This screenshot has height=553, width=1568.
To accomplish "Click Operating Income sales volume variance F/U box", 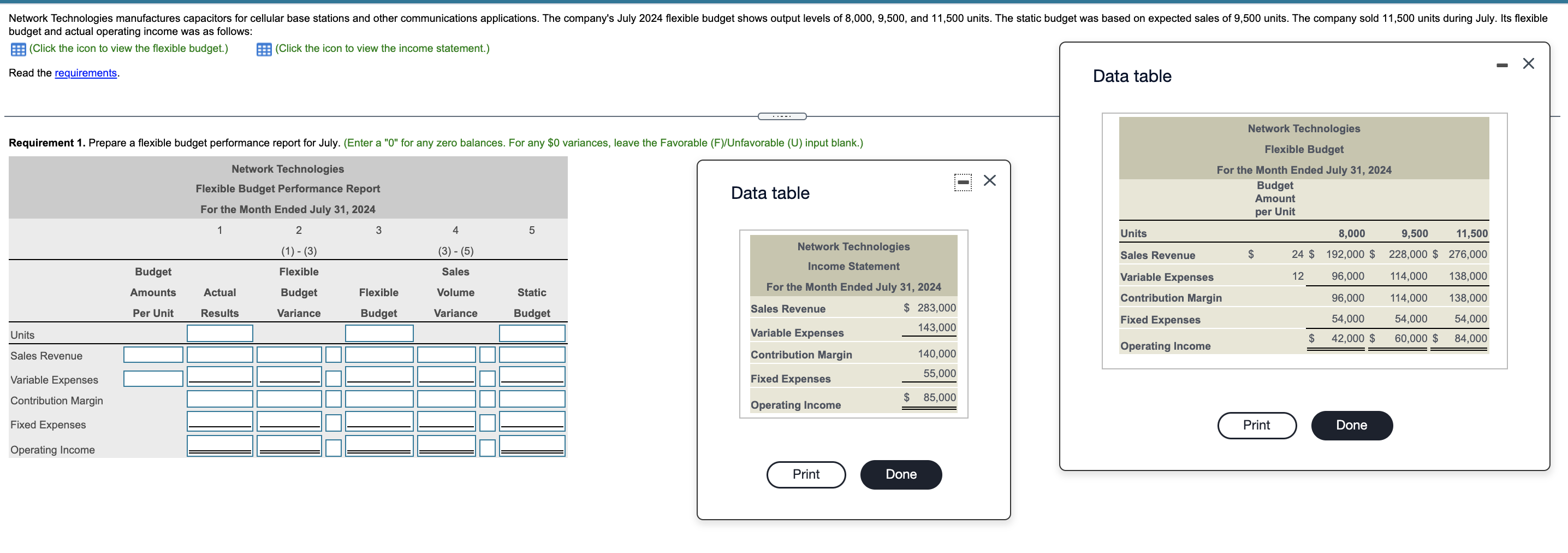I will point(488,448).
